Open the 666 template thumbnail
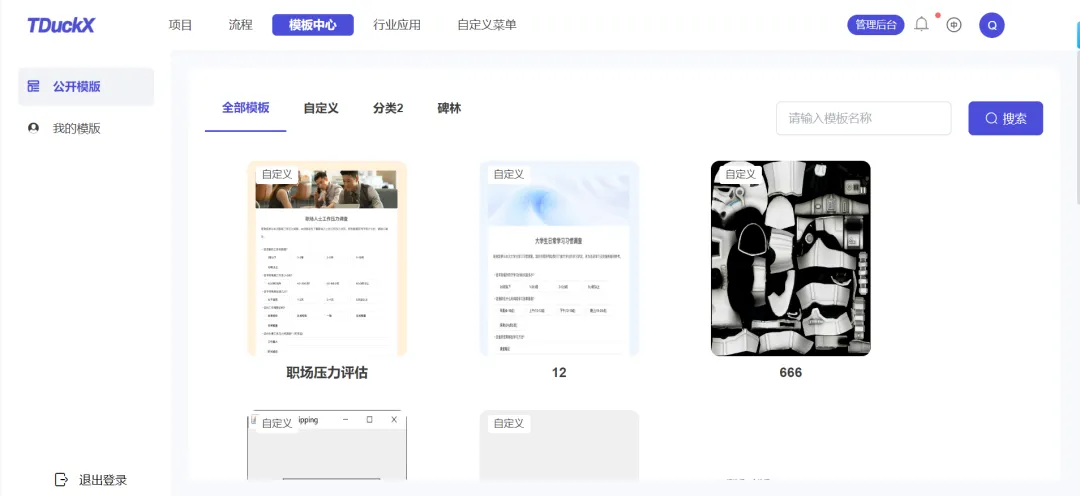 (791, 258)
